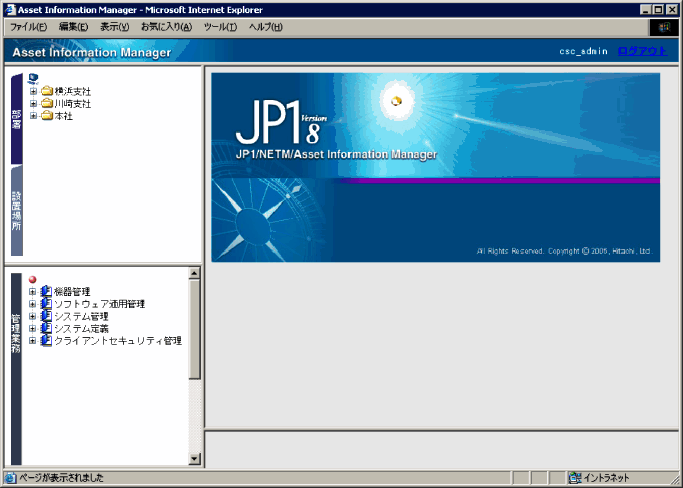
Task: Select the ソフトウェア適用管理 tree label
Action: 100,304
